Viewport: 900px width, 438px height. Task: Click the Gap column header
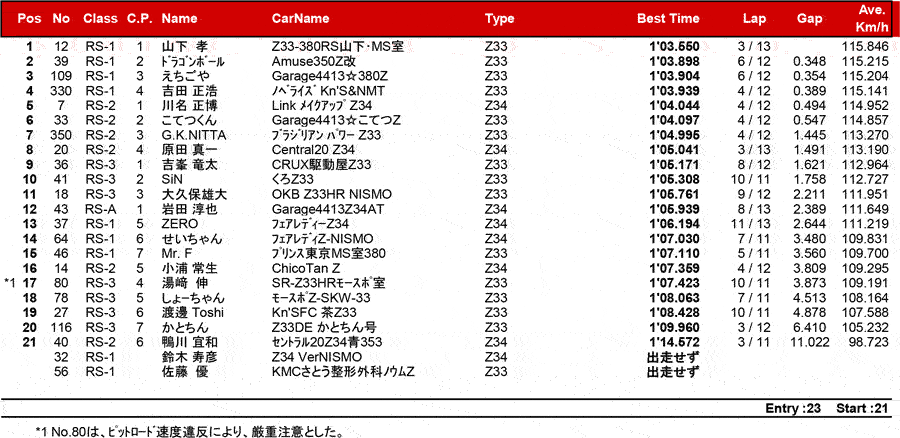pos(810,19)
